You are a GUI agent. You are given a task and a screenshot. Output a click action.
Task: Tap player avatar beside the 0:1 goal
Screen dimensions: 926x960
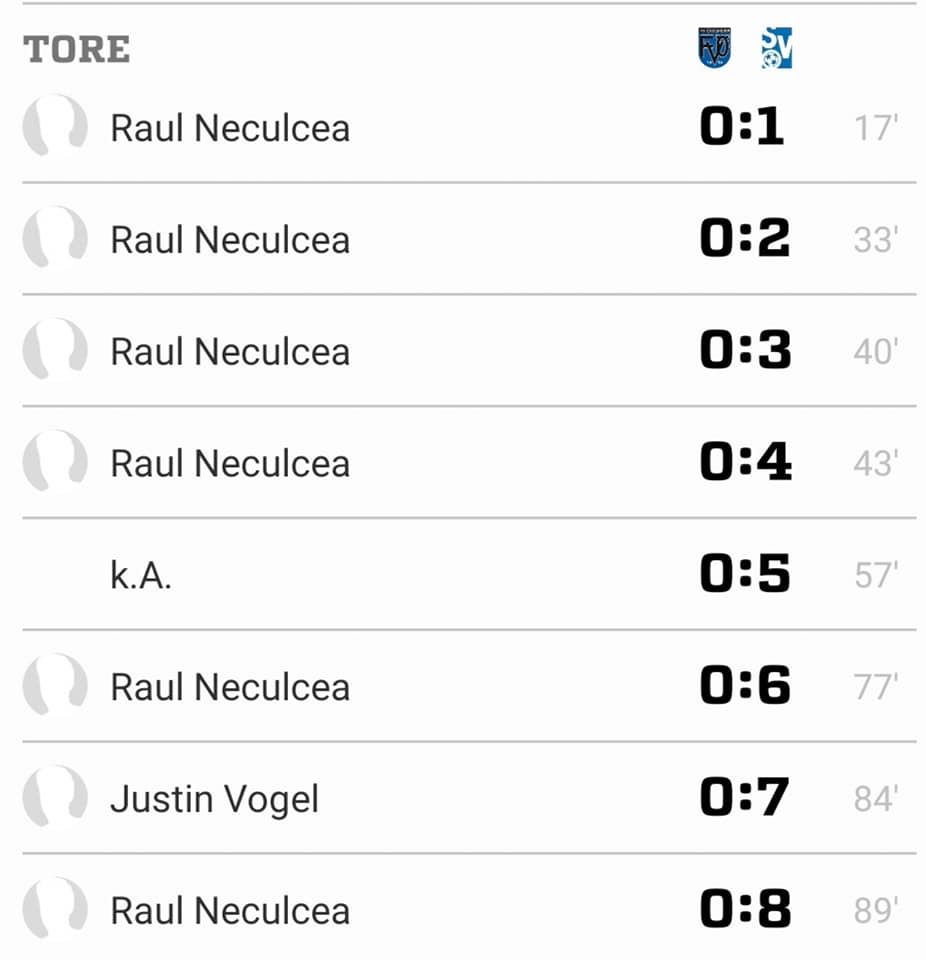[55, 127]
